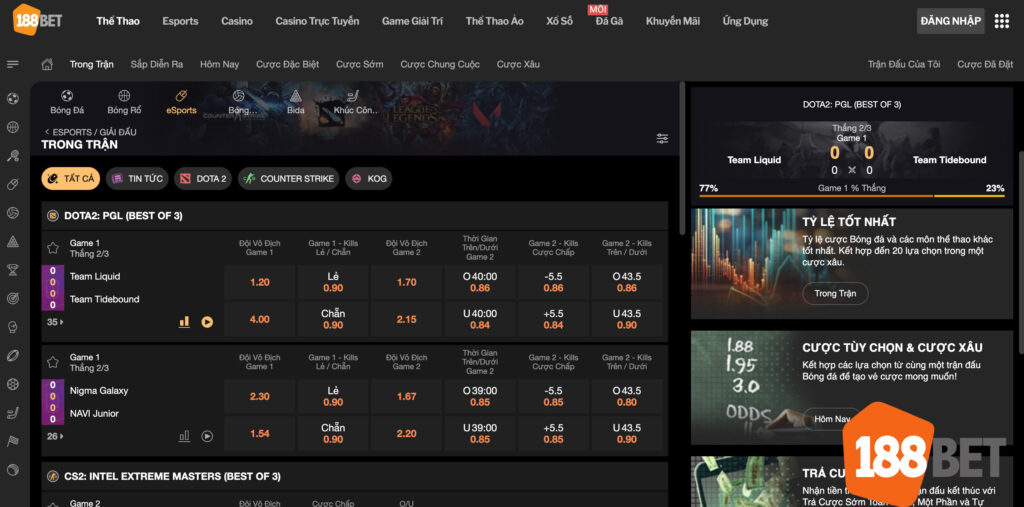
Task: Select rugby ball icon in left sidebar
Action: point(12,355)
